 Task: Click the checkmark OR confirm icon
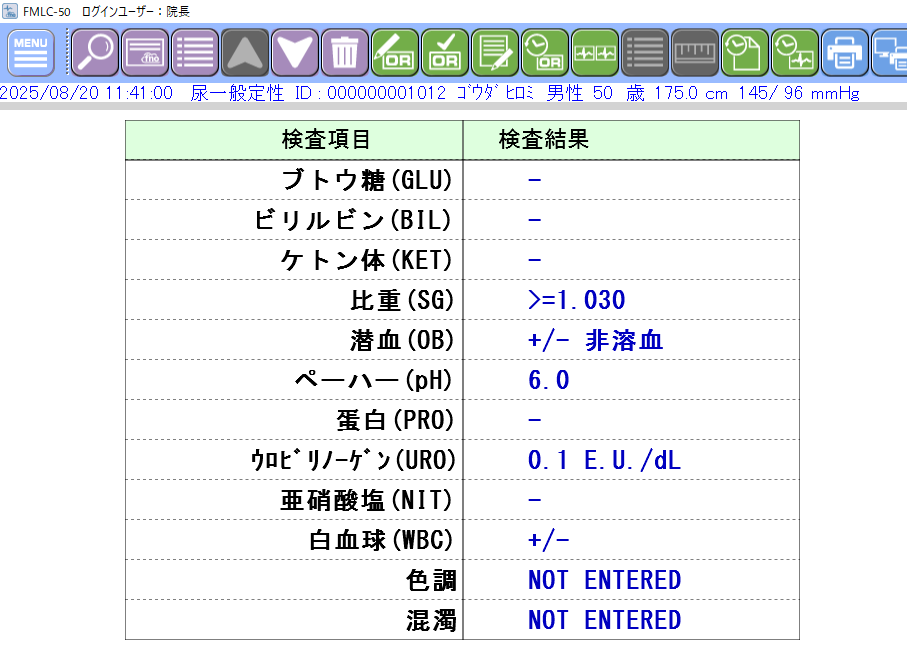pyautogui.click(x=445, y=53)
